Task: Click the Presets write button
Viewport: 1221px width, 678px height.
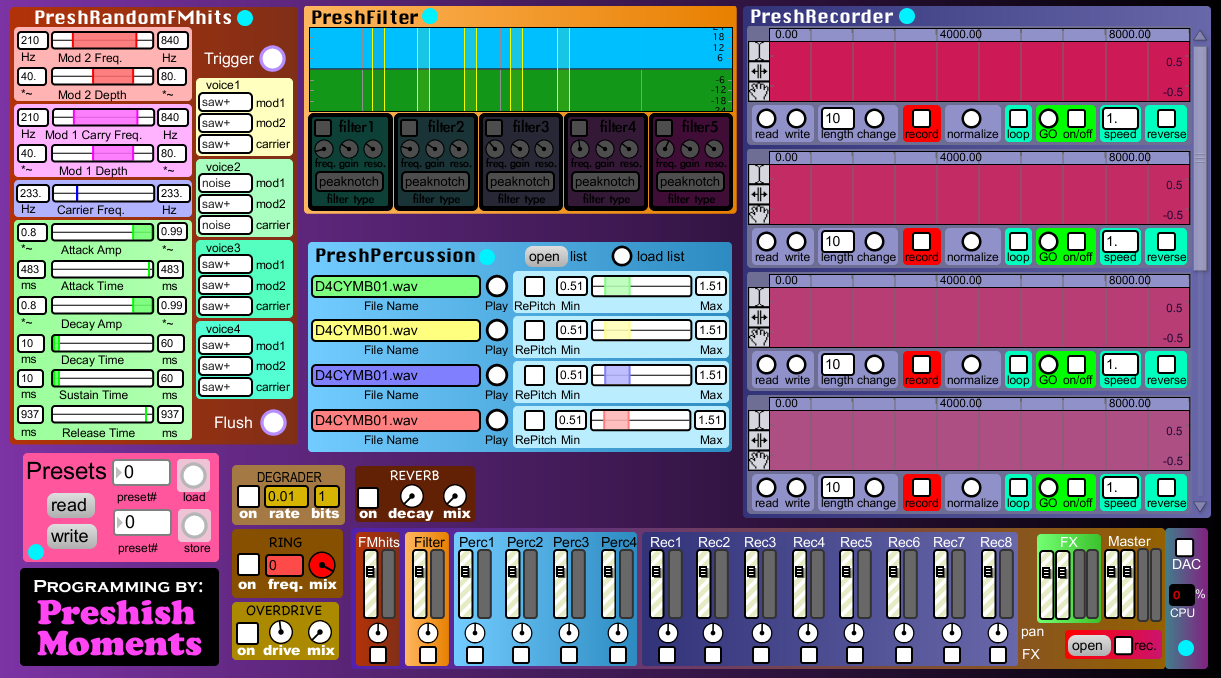Action: click(71, 536)
